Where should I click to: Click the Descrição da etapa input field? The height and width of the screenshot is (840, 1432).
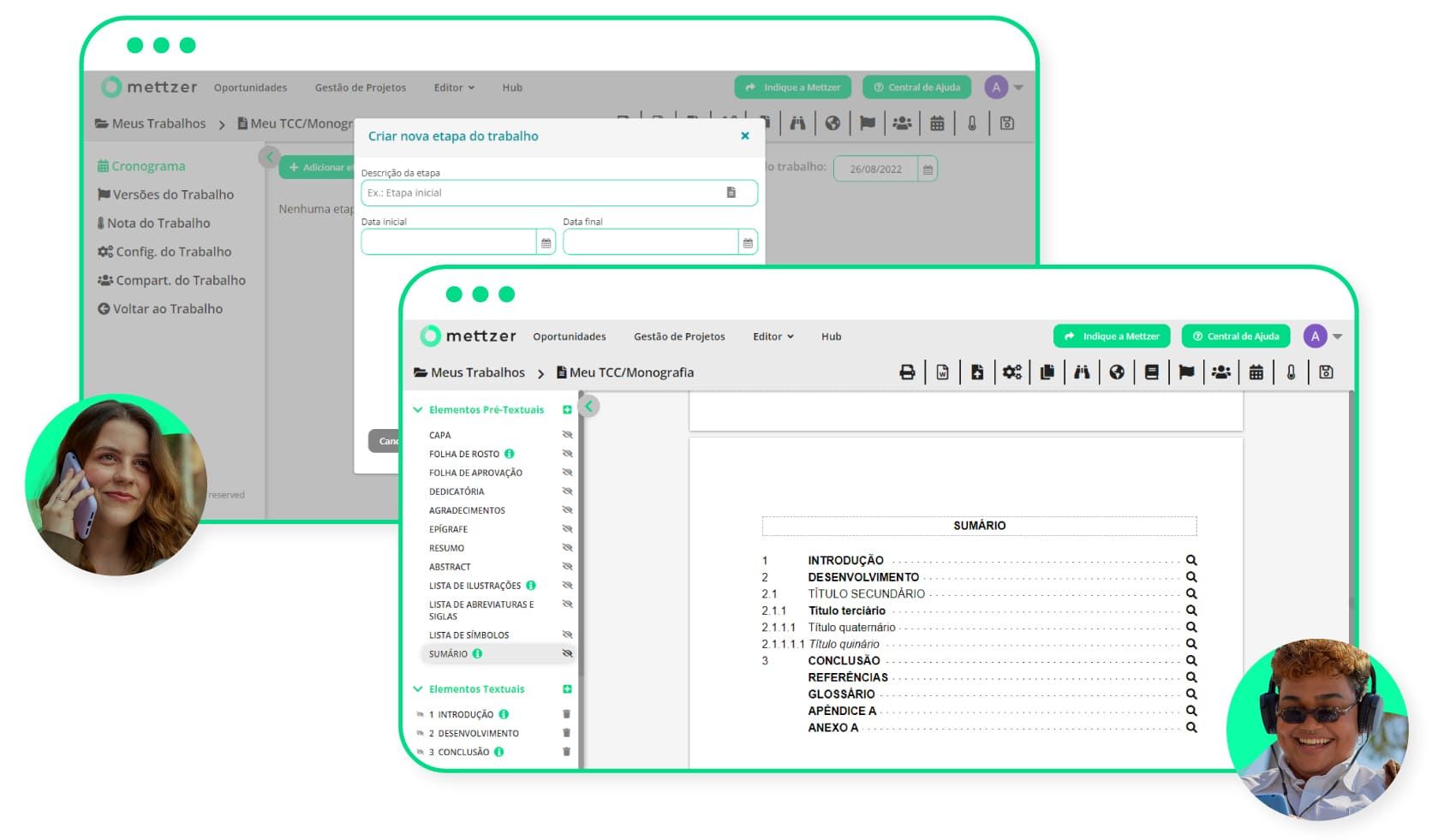[x=559, y=193]
